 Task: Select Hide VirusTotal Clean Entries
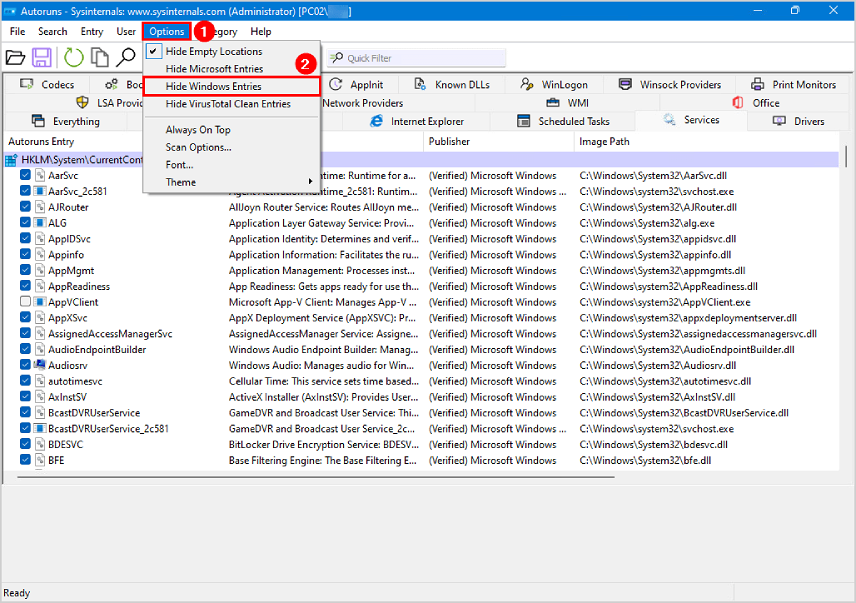pos(231,104)
